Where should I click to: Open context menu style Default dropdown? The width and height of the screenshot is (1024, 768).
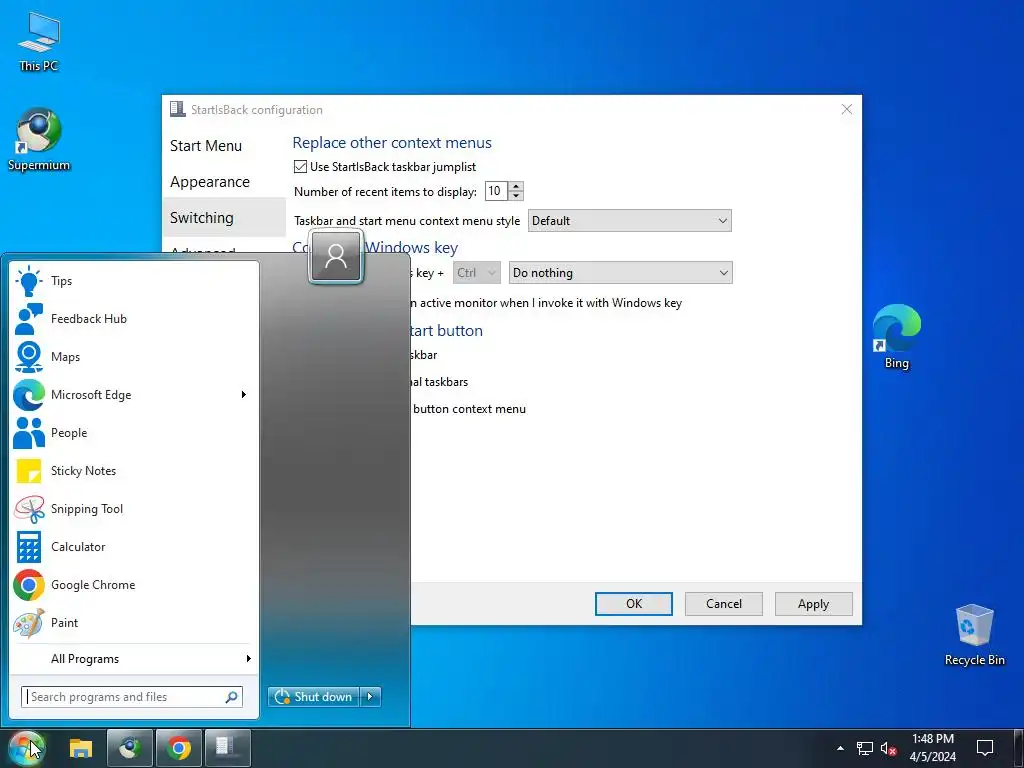click(630, 221)
